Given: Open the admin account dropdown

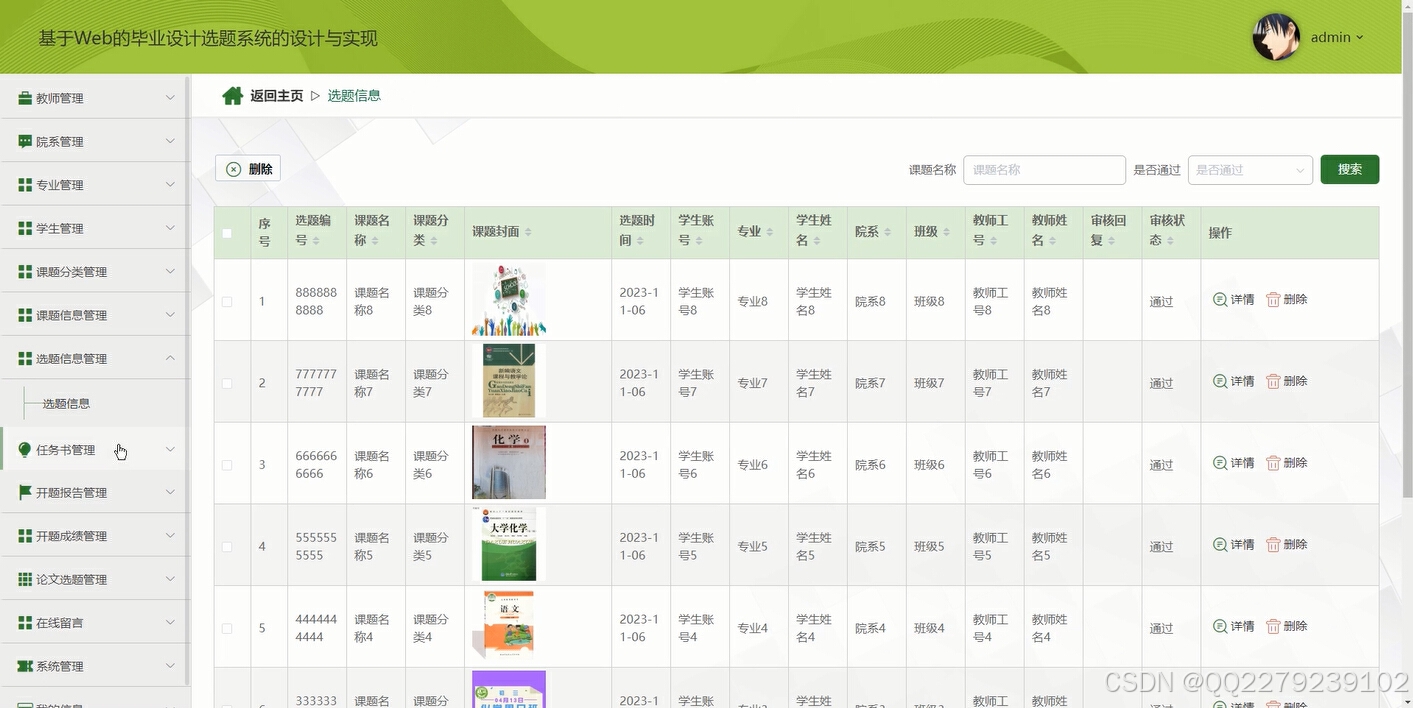Looking at the screenshot, I should click(1334, 37).
